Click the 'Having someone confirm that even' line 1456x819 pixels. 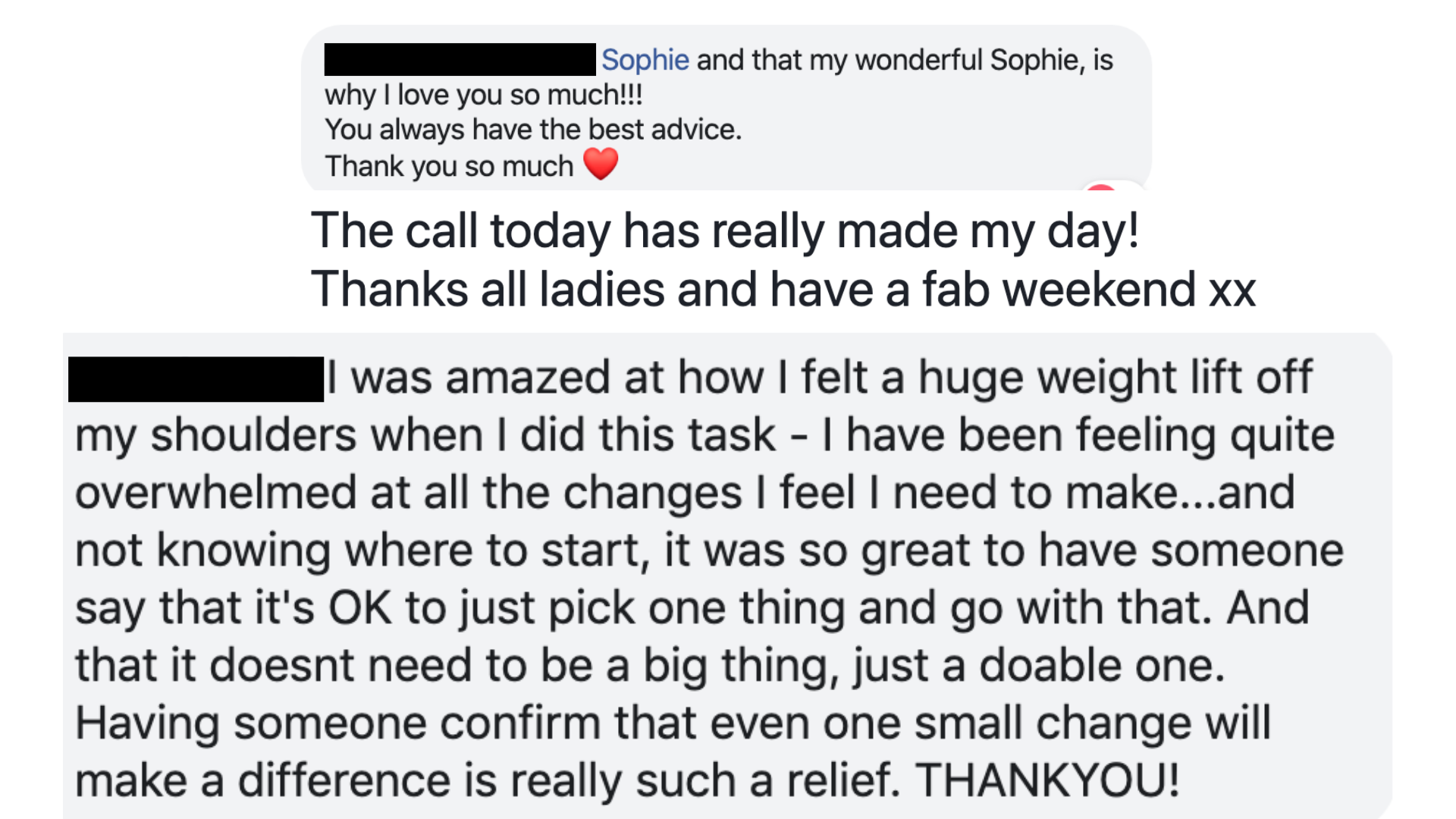[671, 723]
